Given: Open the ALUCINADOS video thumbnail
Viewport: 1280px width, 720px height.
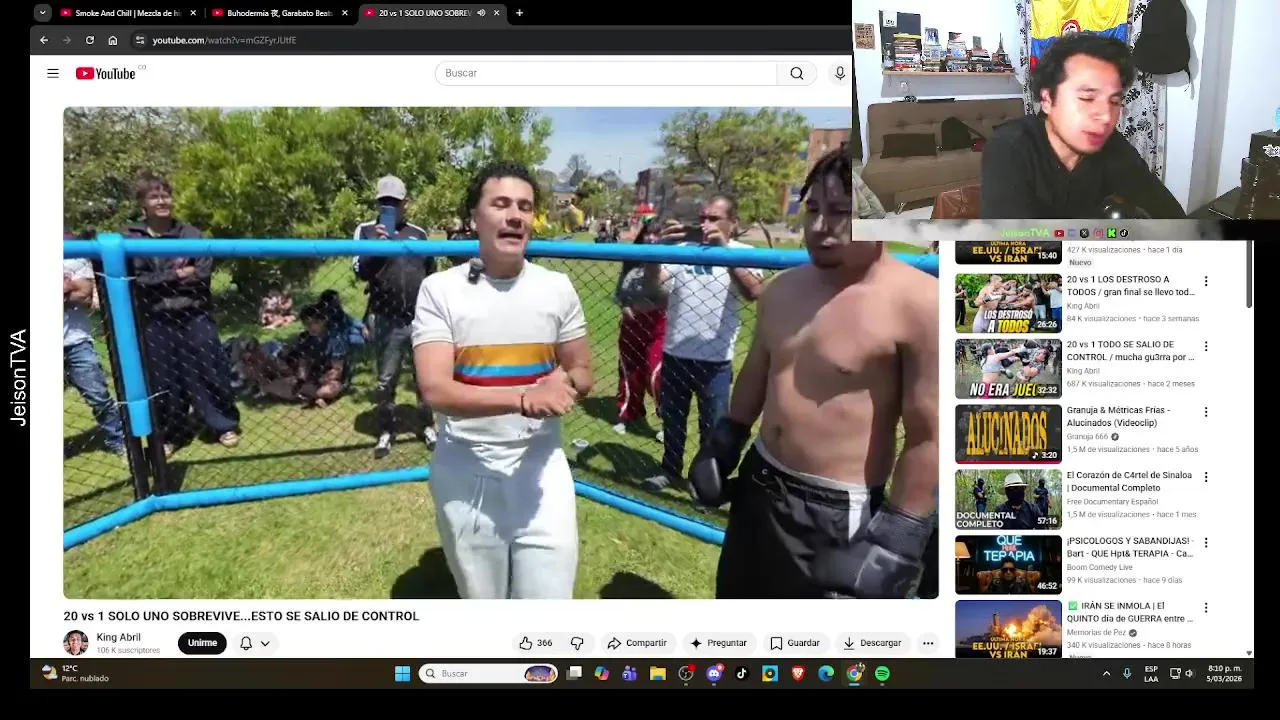Looking at the screenshot, I should (x=1008, y=434).
